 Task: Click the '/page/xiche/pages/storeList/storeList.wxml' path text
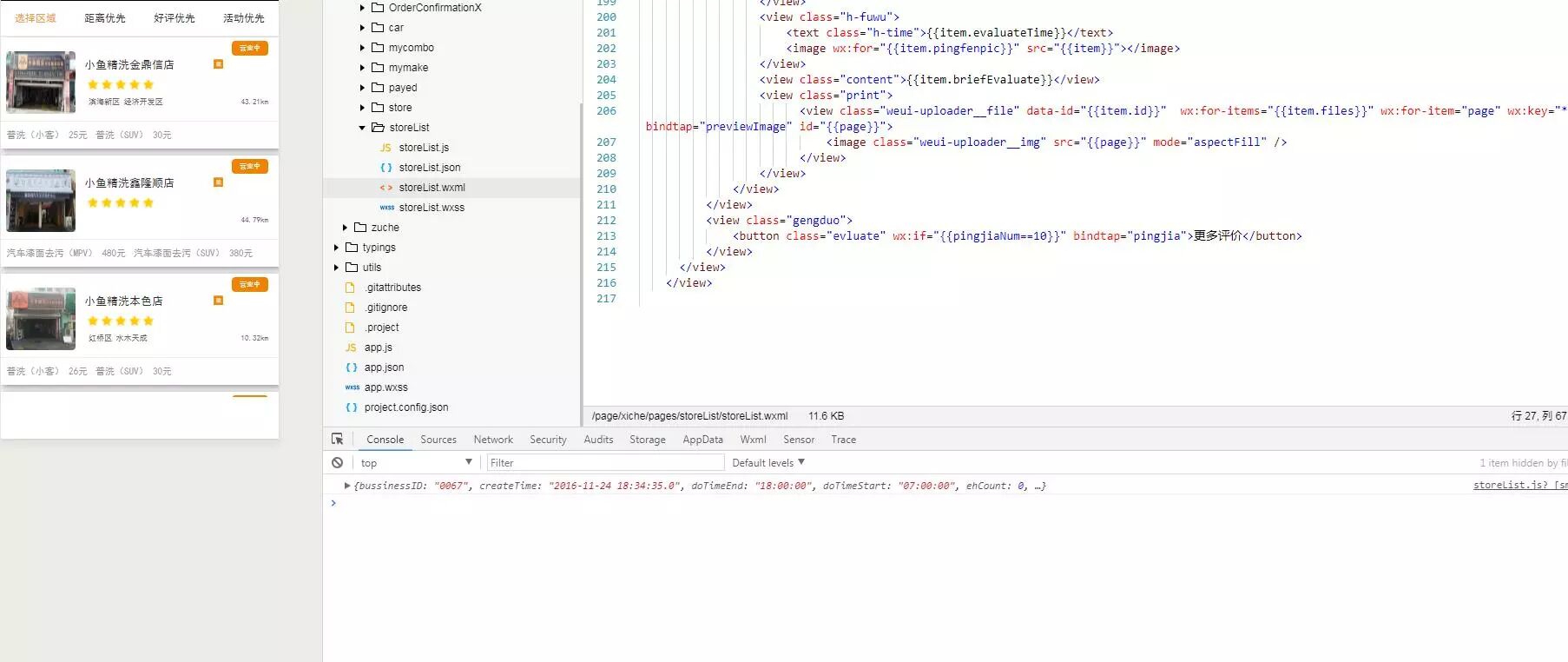click(690, 416)
